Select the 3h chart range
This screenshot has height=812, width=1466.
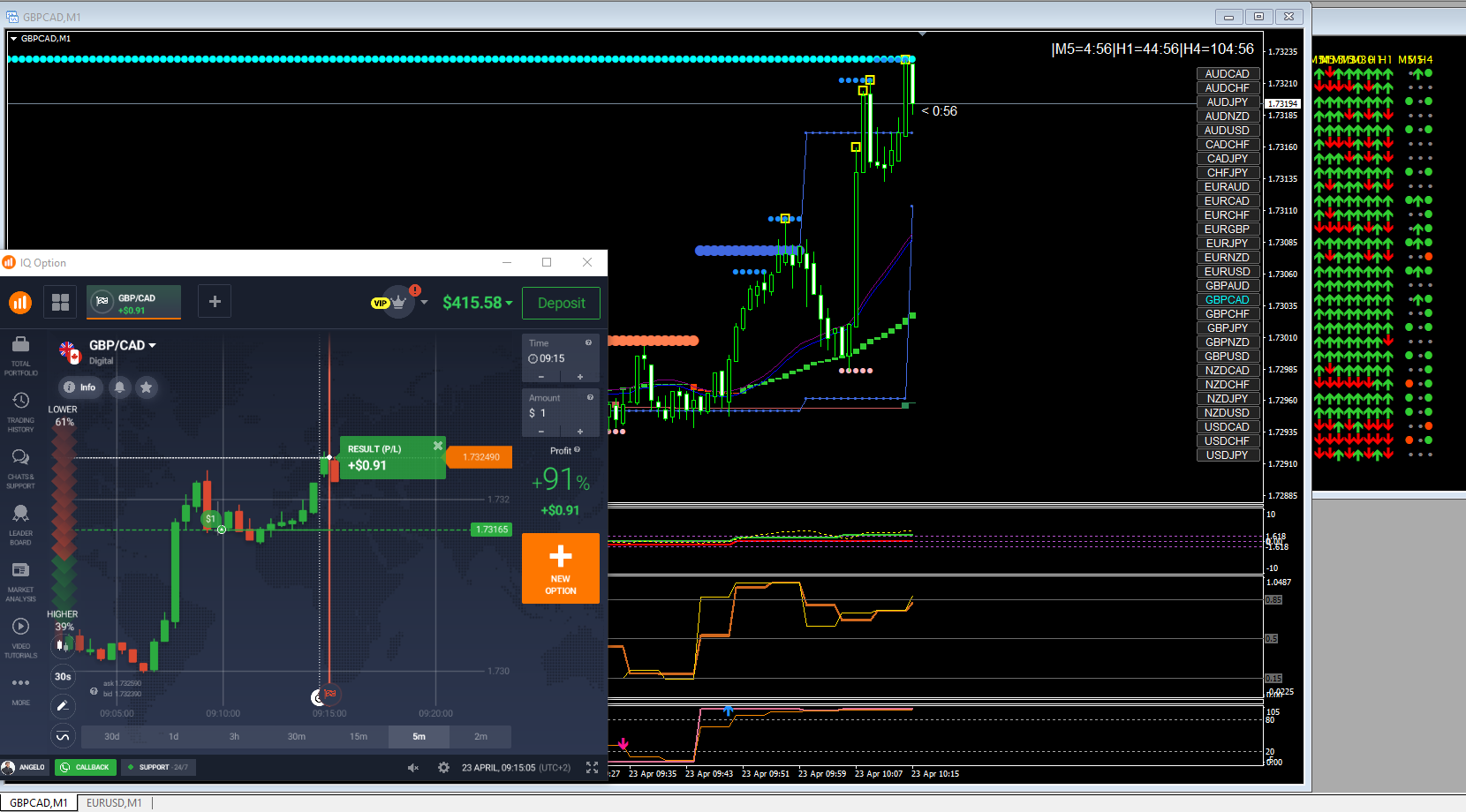(x=234, y=736)
